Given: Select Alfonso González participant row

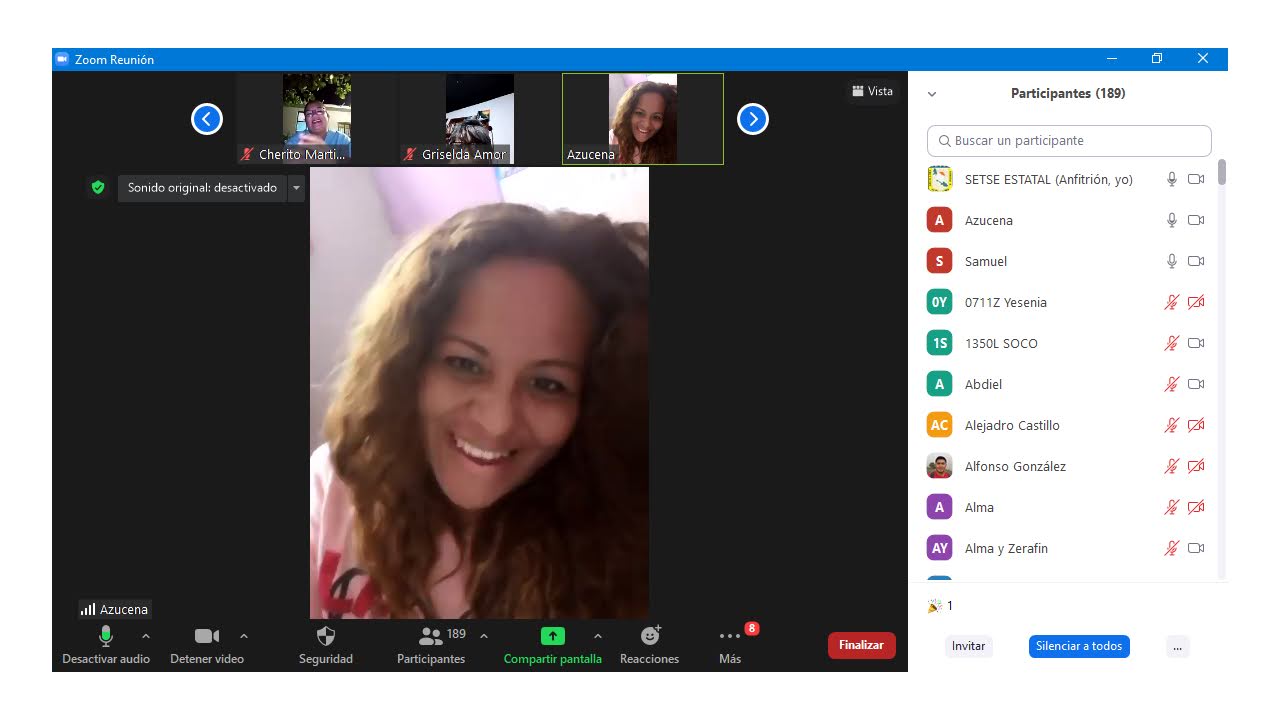Looking at the screenshot, I should (x=1065, y=467).
